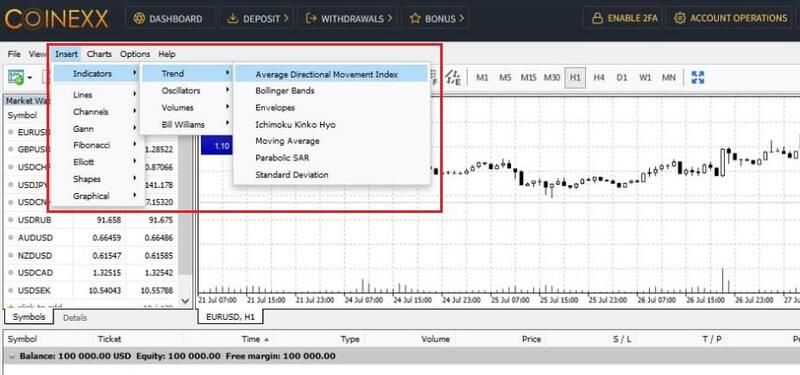Viewport: 800px width, 375px height.
Task: Select the M30 timeframe
Action: [x=552, y=78]
